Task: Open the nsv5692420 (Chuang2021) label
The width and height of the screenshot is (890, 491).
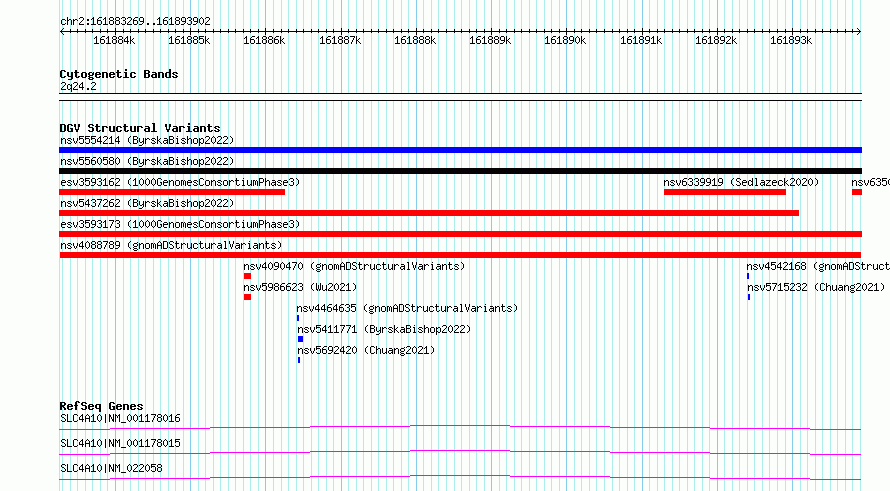Action: 366,350
